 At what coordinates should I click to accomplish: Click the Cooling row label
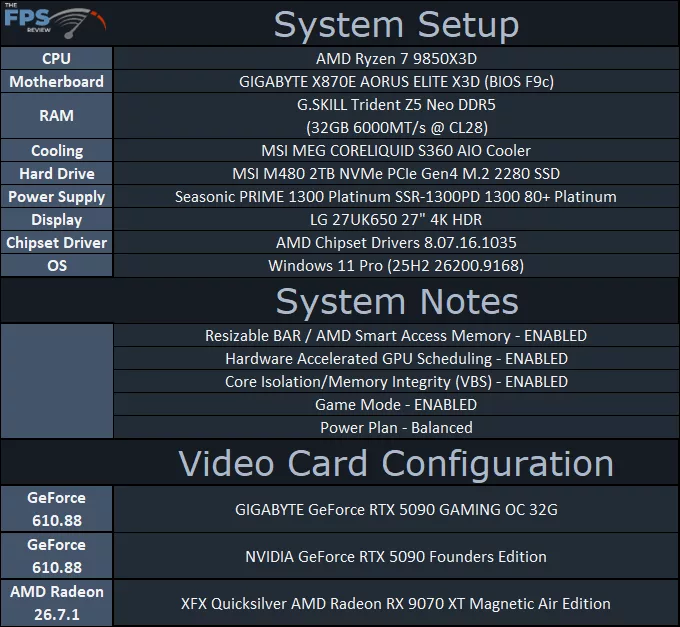coord(56,150)
